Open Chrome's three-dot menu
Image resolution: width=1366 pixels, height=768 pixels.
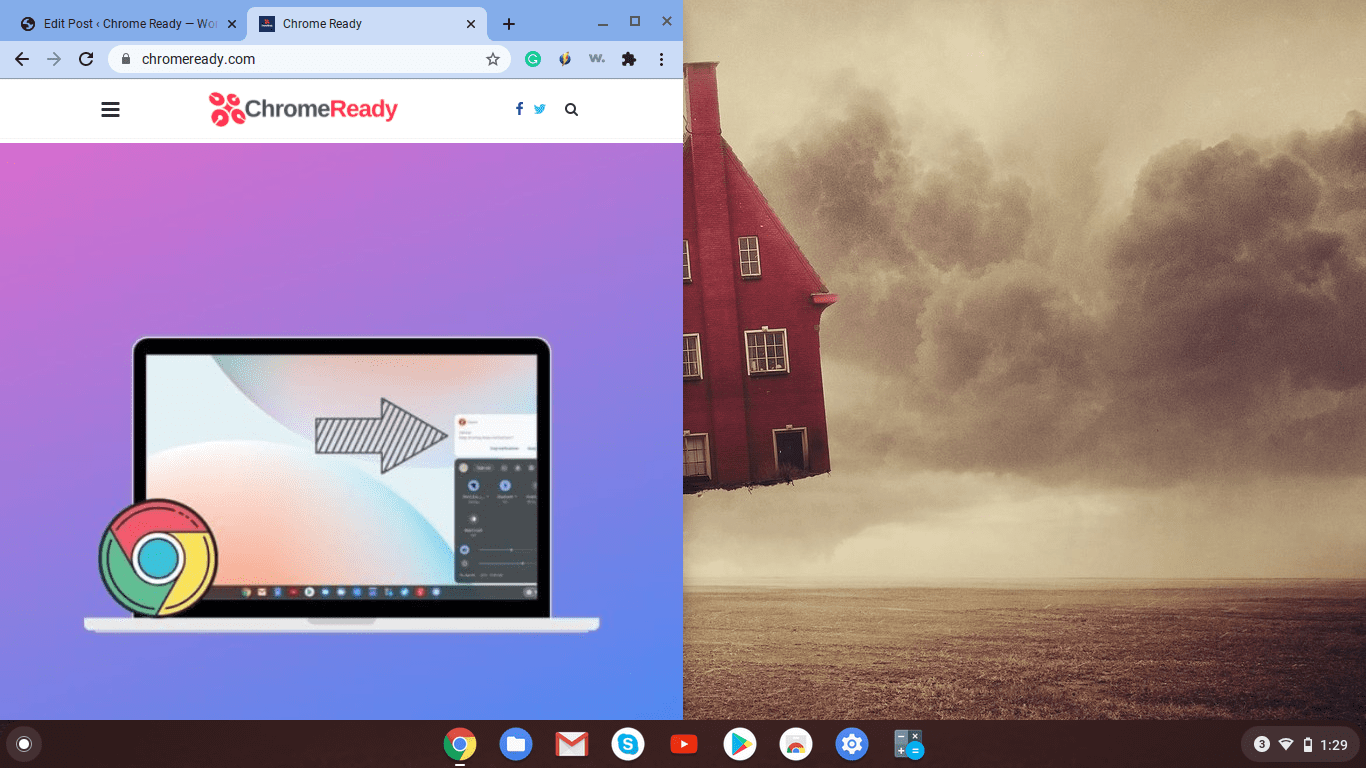[x=661, y=59]
